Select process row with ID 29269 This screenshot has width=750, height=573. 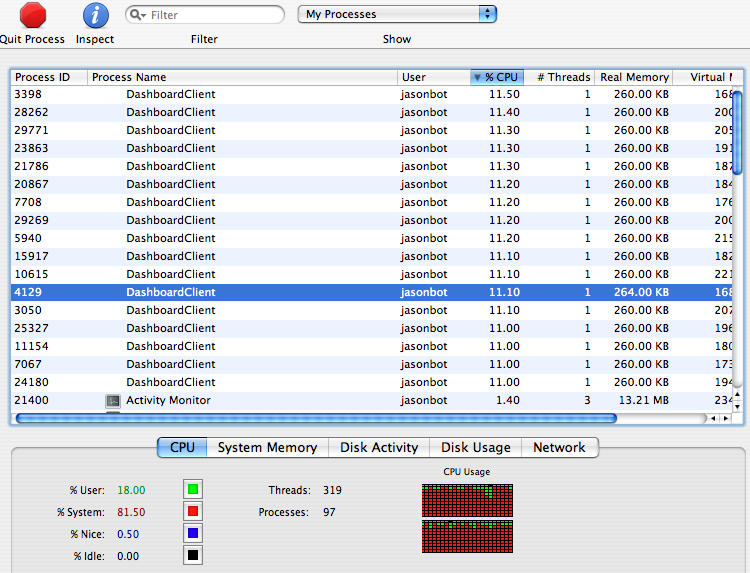(x=372, y=220)
